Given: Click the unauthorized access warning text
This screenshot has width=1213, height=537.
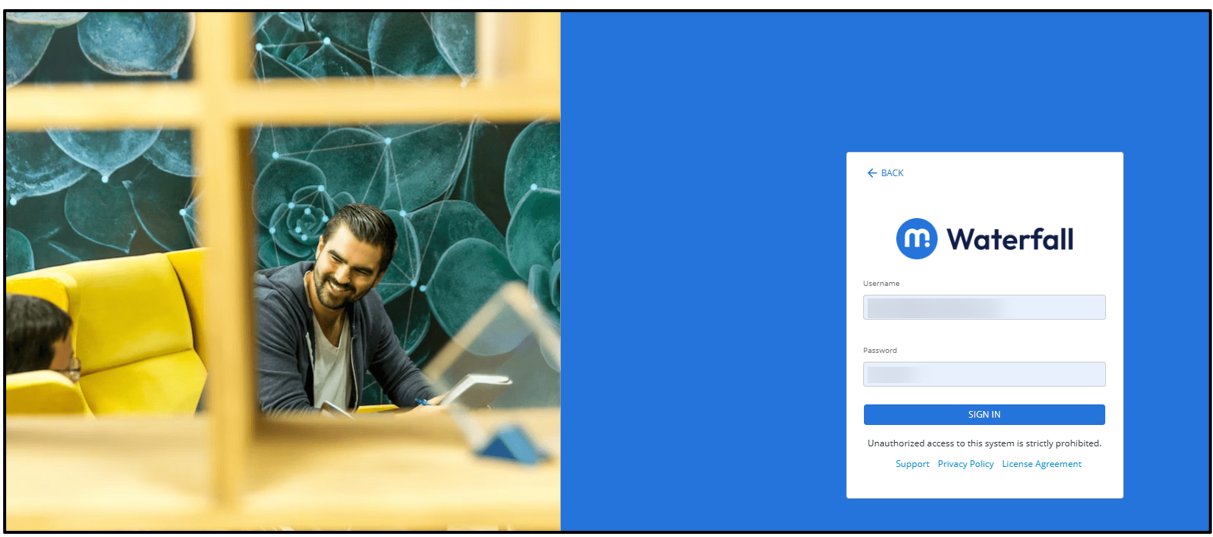Looking at the screenshot, I should 984,443.
